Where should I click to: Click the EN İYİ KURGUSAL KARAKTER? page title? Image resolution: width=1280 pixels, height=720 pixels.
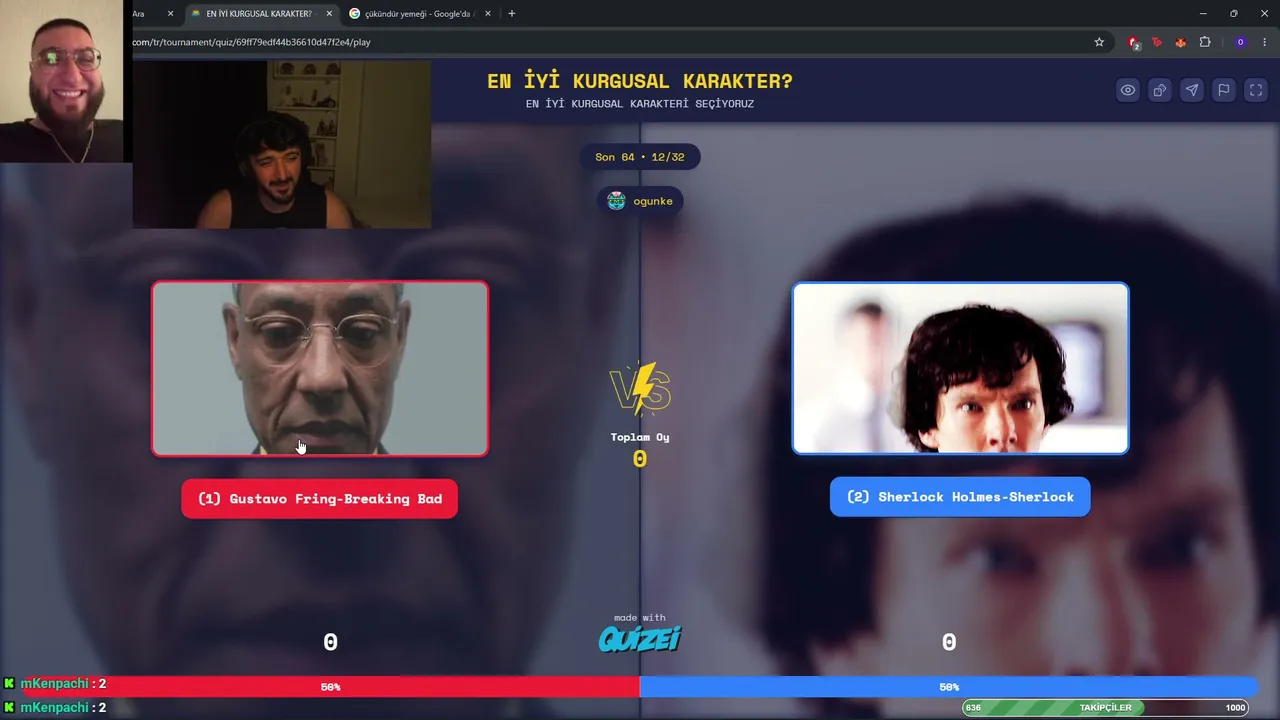pos(640,81)
